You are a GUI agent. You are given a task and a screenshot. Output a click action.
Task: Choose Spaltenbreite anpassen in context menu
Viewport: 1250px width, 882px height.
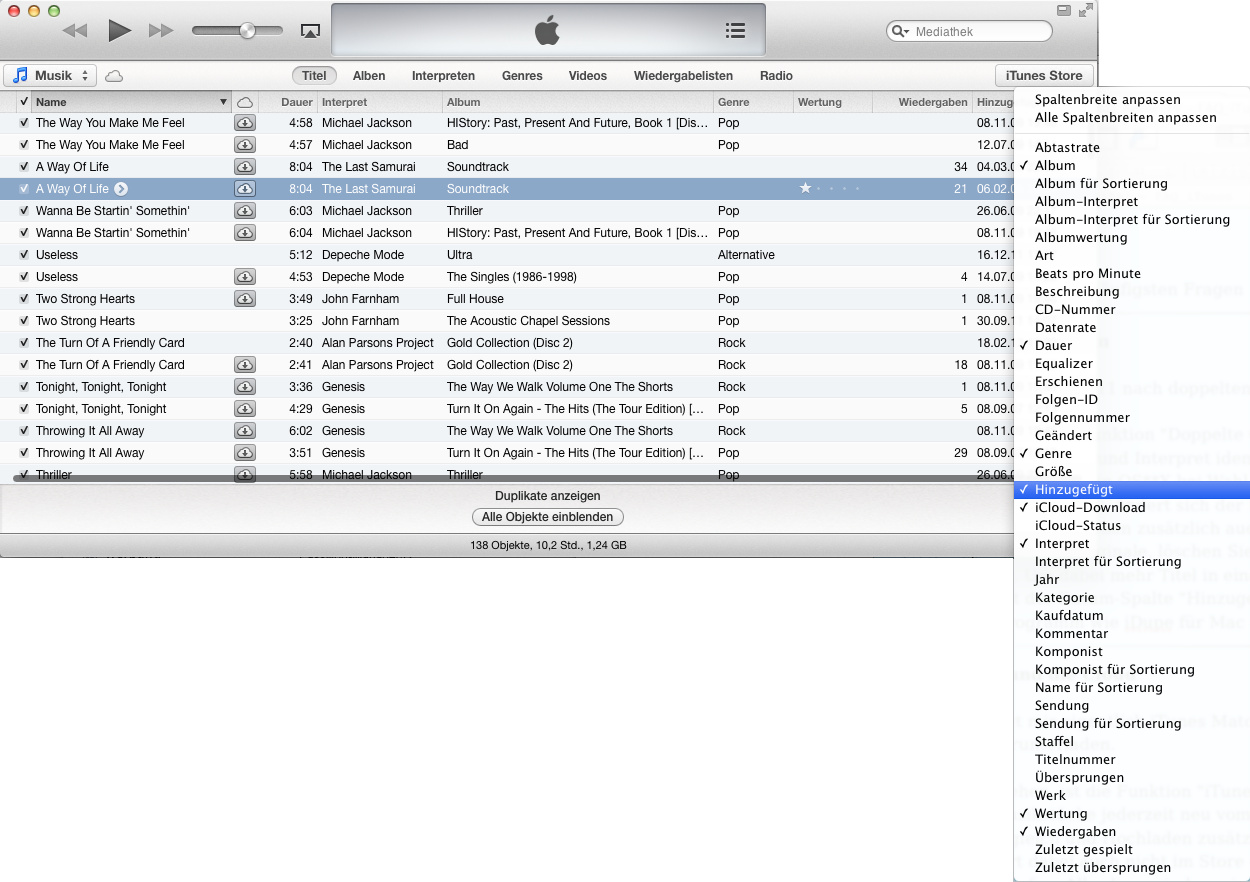point(1132,100)
